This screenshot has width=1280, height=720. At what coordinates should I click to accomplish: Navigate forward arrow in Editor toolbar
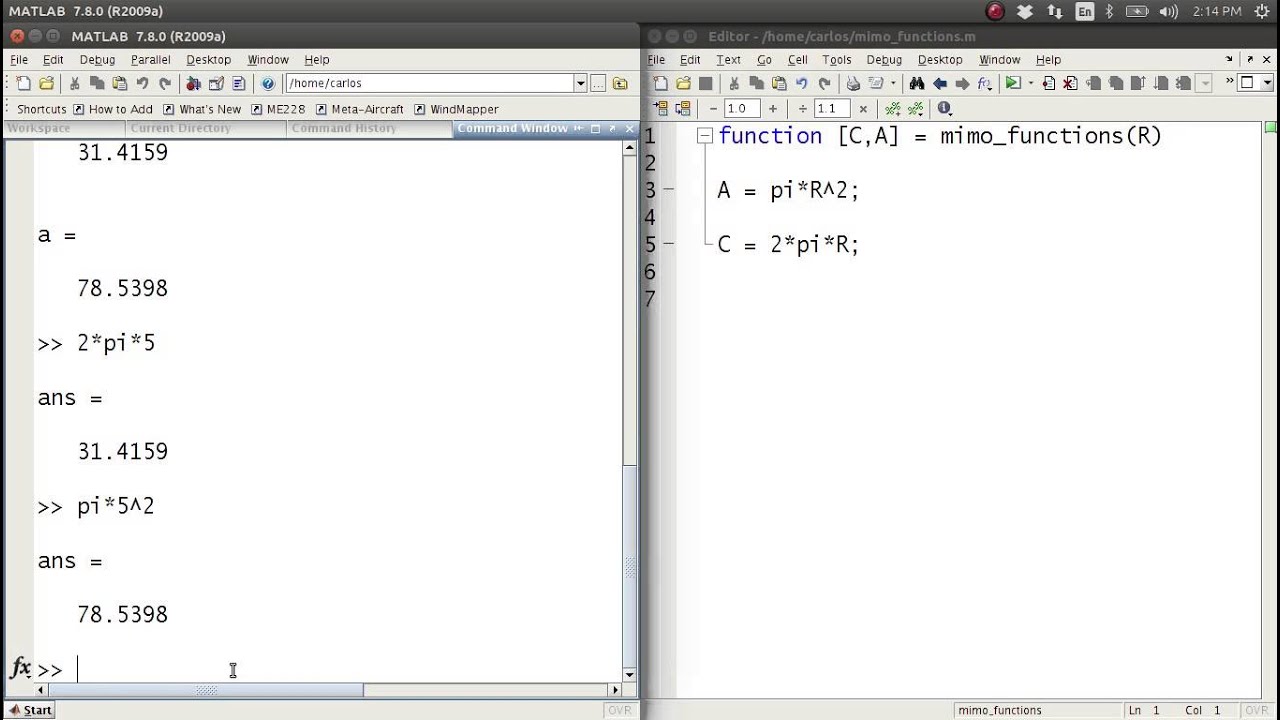coord(962,83)
